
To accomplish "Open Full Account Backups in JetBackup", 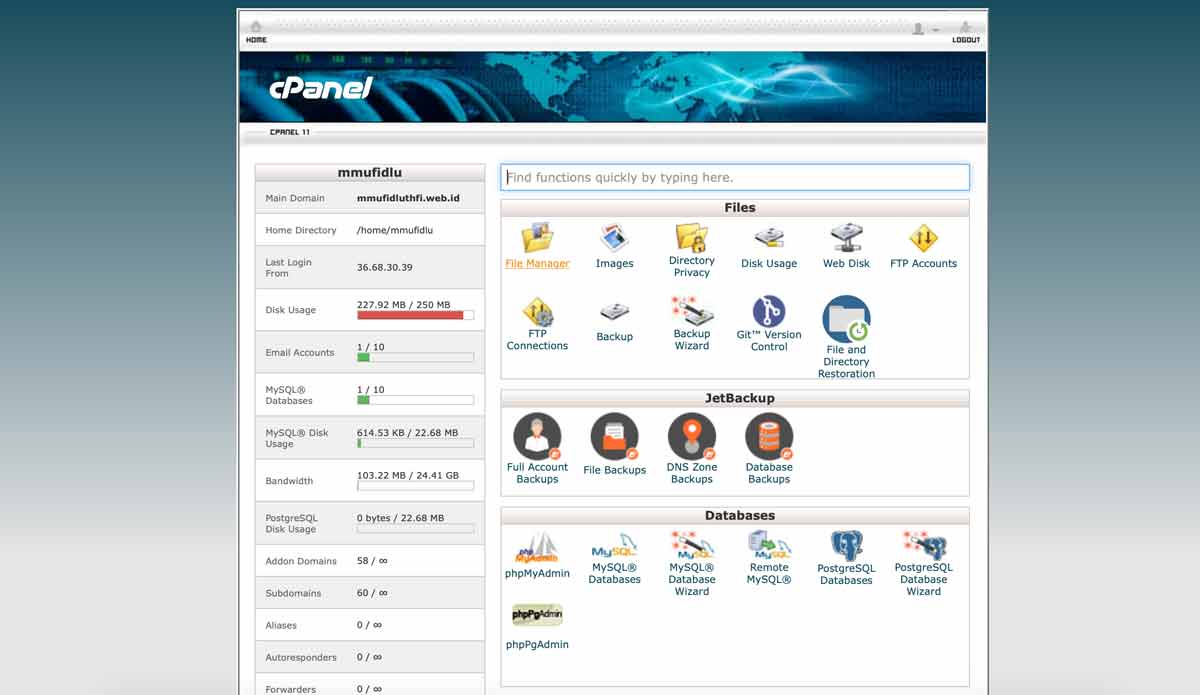I will click(537, 435).
